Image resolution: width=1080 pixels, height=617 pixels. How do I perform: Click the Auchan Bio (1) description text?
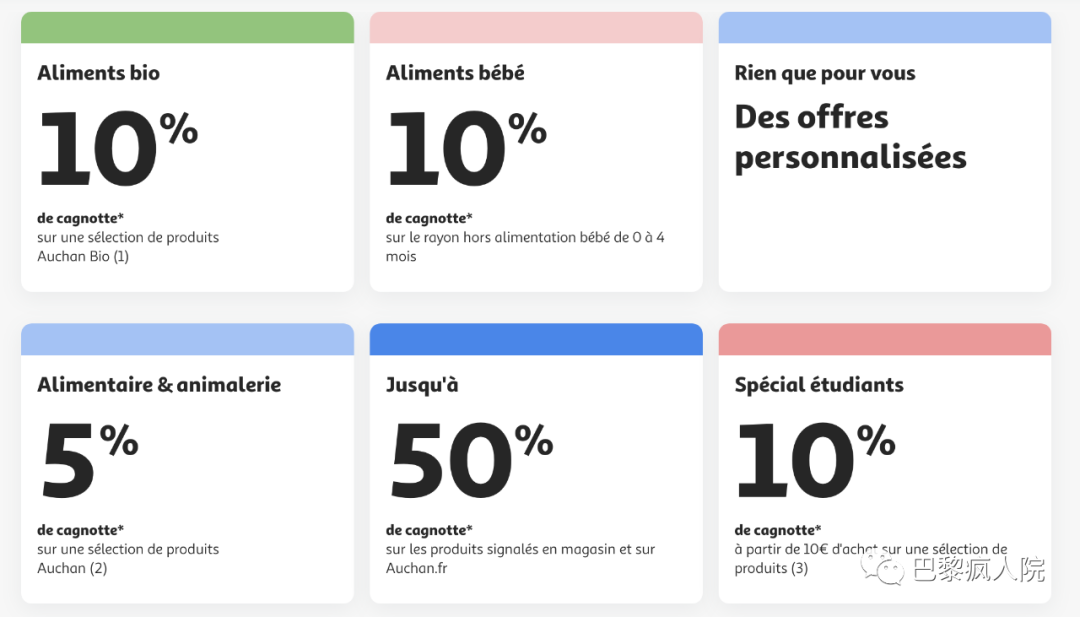[83, 256]
